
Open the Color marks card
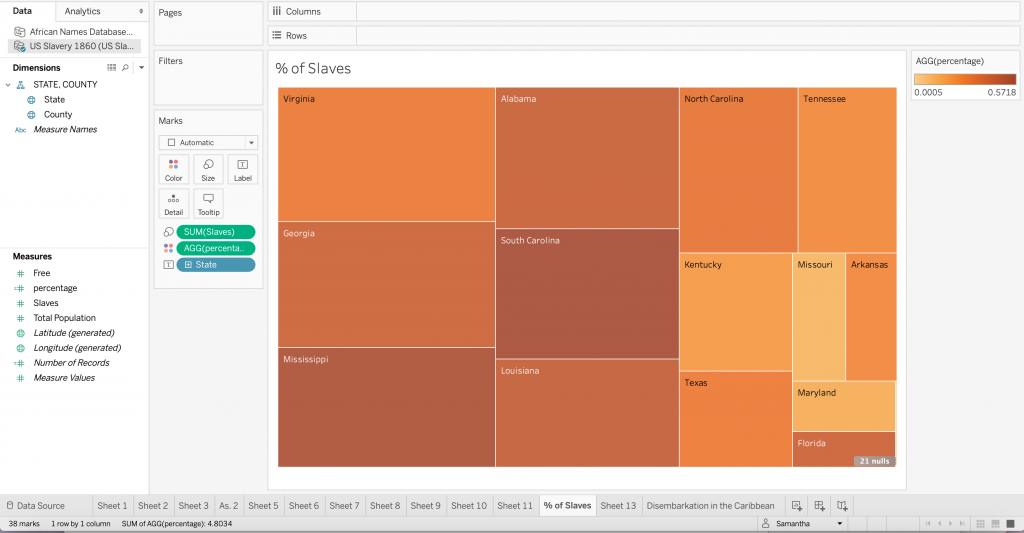tap(173, 169)
